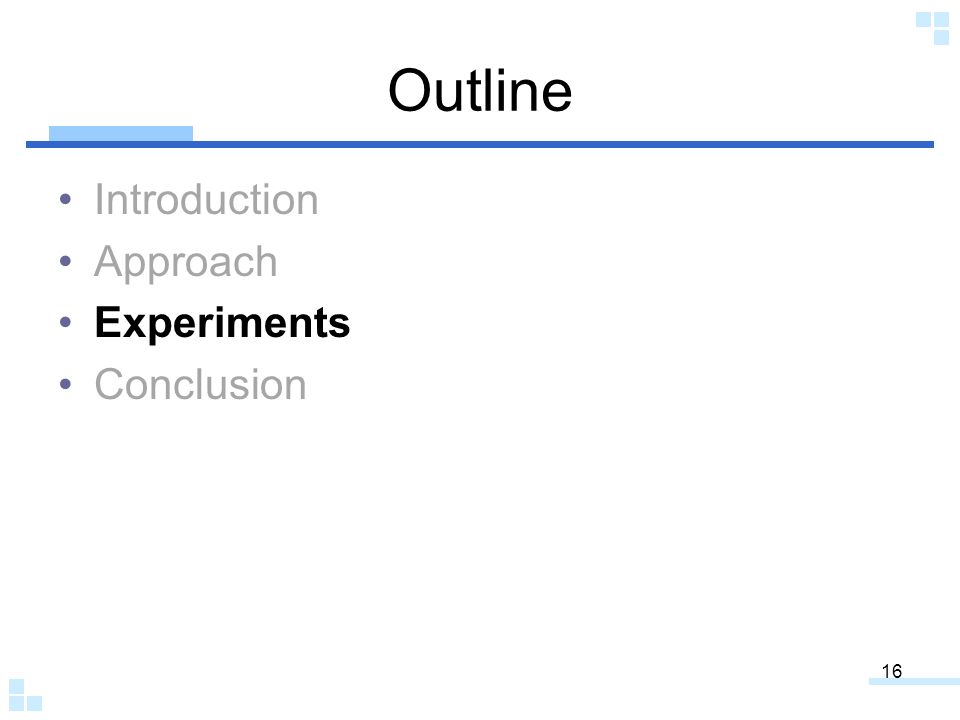Click the dark blue horizontal divider line

point(480,144)
